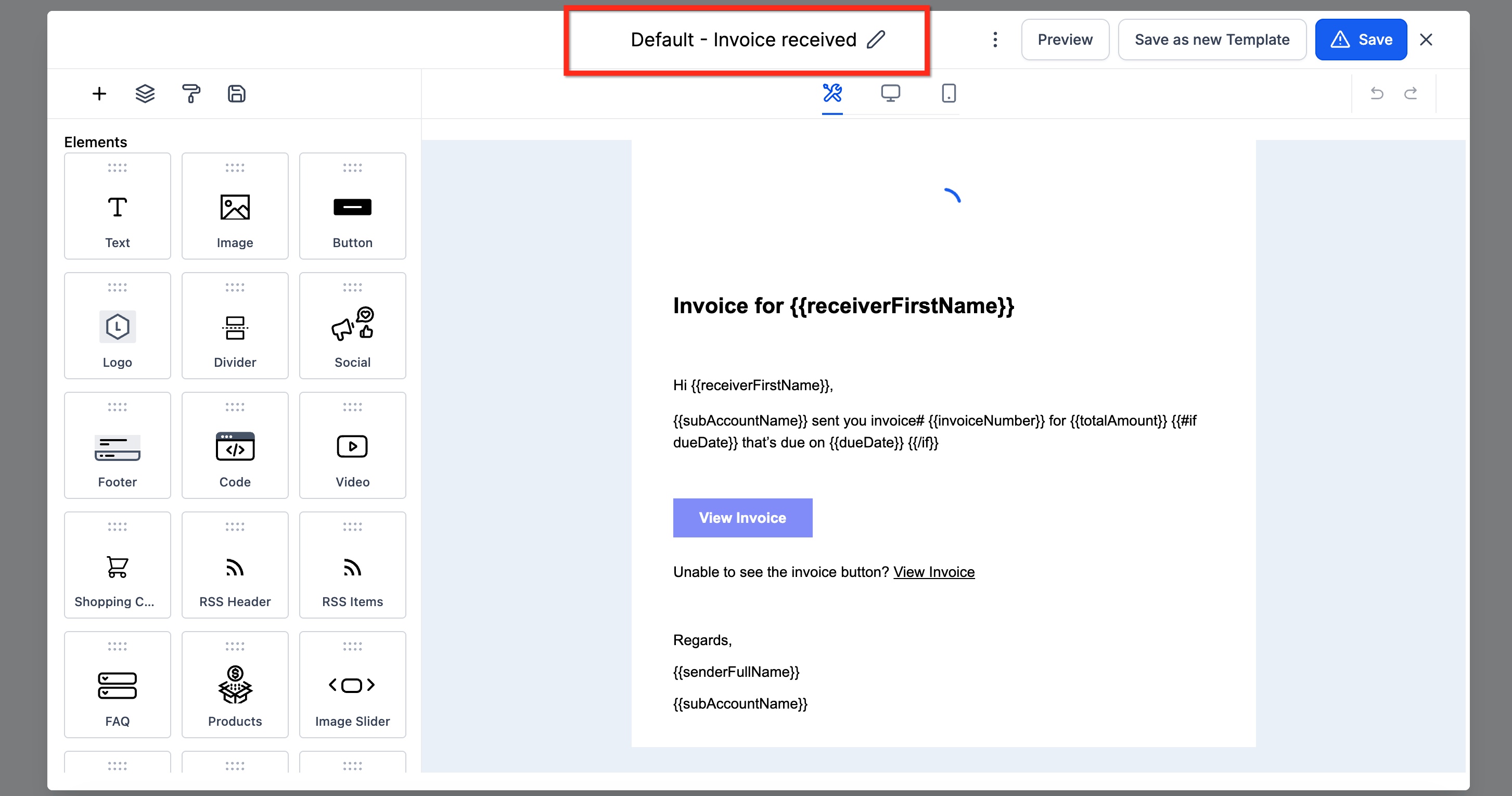
Task: Pick the Code element tile
Action: tap(235, 445)
